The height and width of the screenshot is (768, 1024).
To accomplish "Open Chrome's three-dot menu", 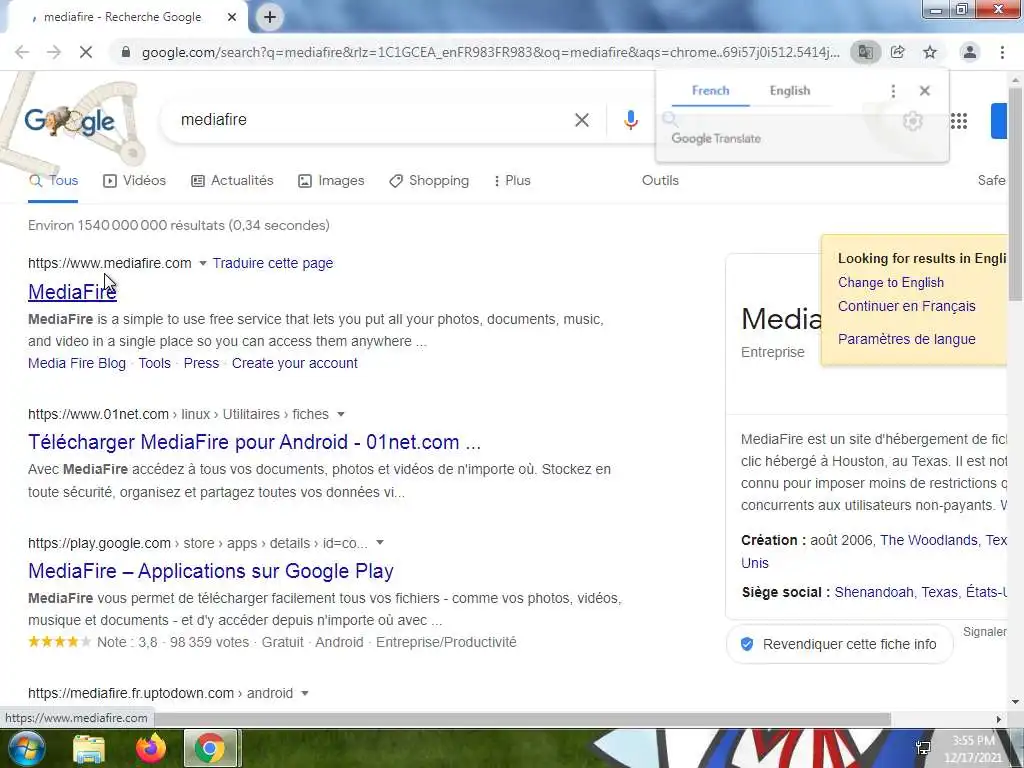I will 1002,52.
